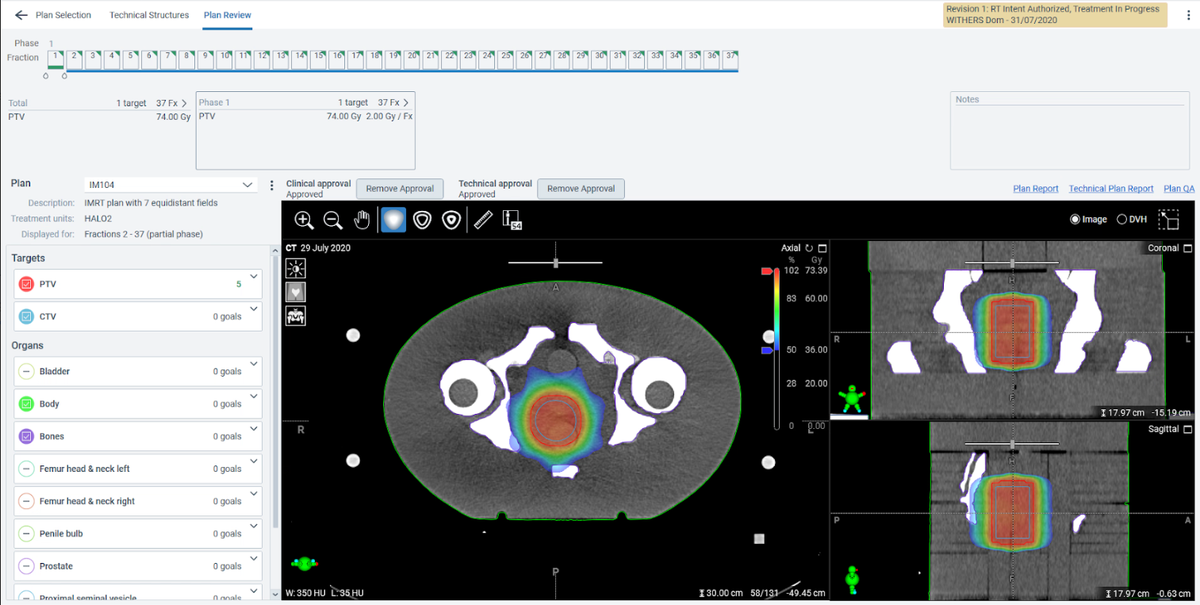Open the Plan Report link
The height and width of the screenshot is (605, 1200).
1036,189
